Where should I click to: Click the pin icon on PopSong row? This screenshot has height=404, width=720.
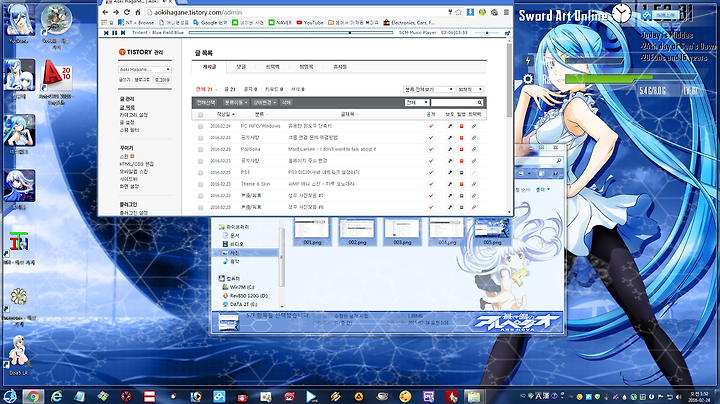450,149
